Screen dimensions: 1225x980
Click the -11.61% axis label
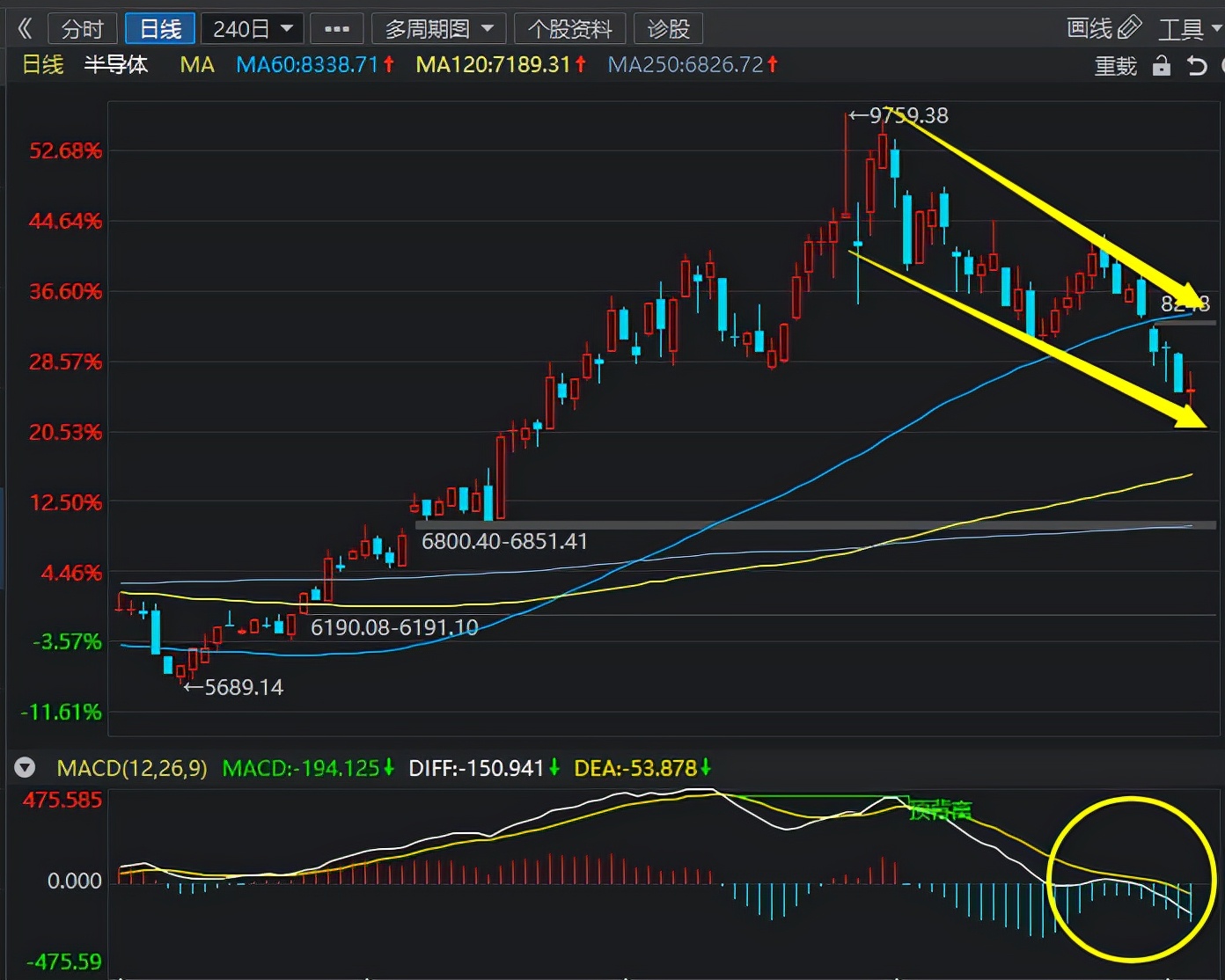tap(61, 712)
